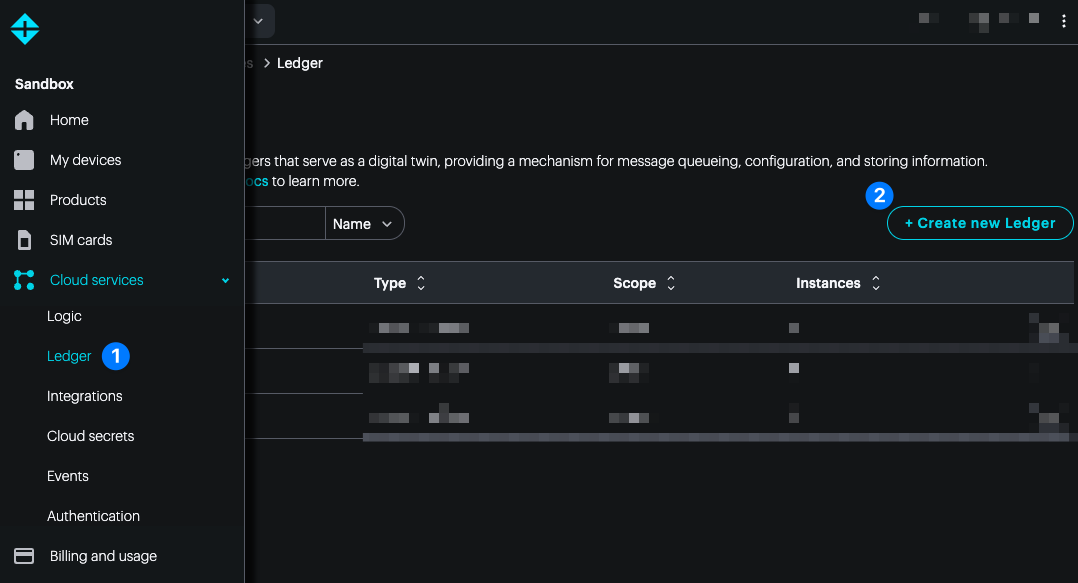Click the Ledger breadcrumb
1078x583 pixels.
point(300,63)
